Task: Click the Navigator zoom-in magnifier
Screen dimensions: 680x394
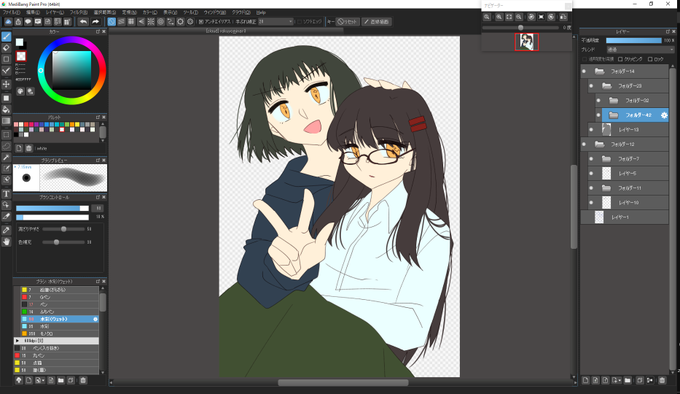Action: pos(499,17)
